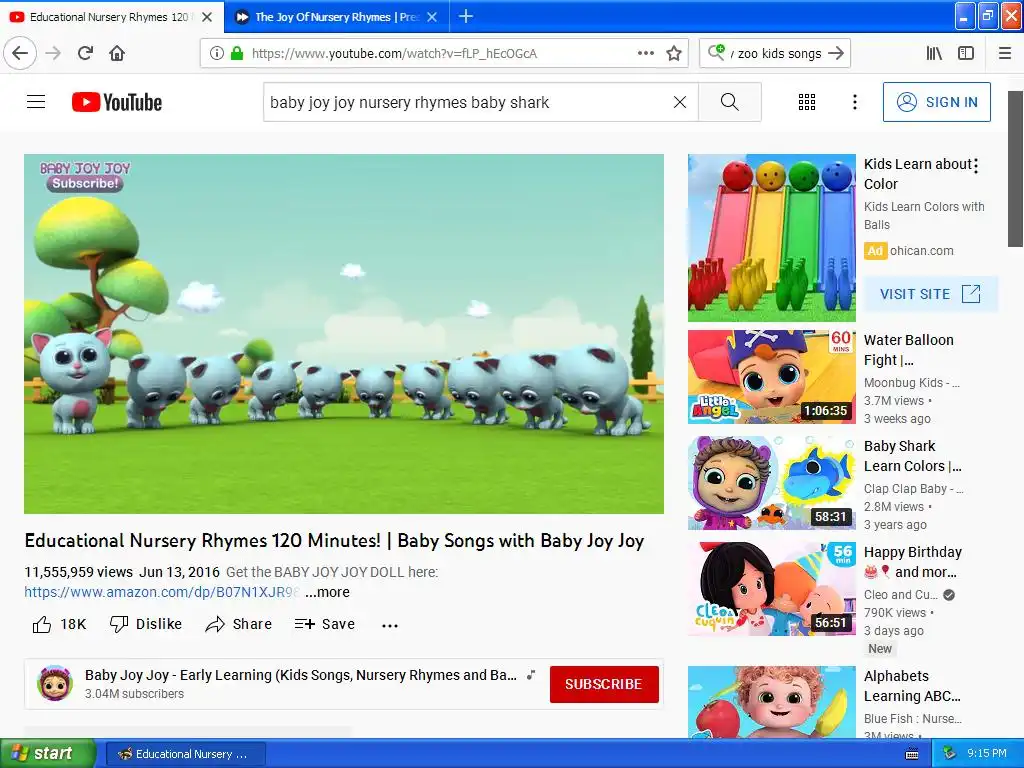This screenshot has height=768, width=1024.
Task: Open the ad options three-dot menu
Action: pos(976,166)
